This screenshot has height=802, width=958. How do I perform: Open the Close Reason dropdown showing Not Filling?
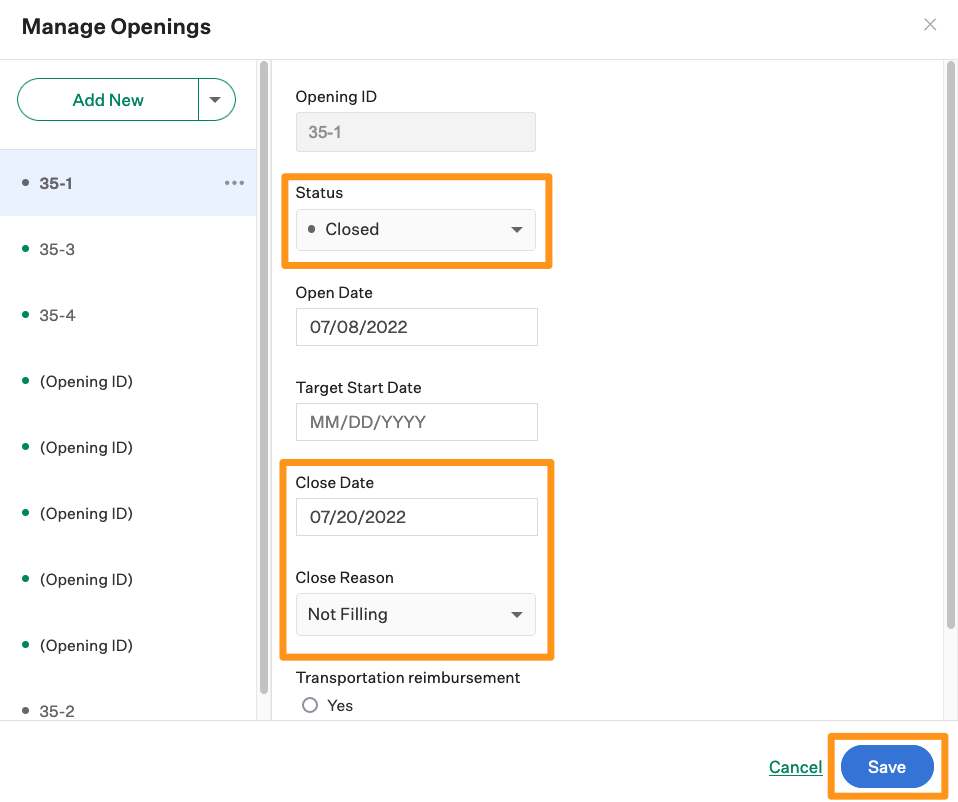click(415, 614)
